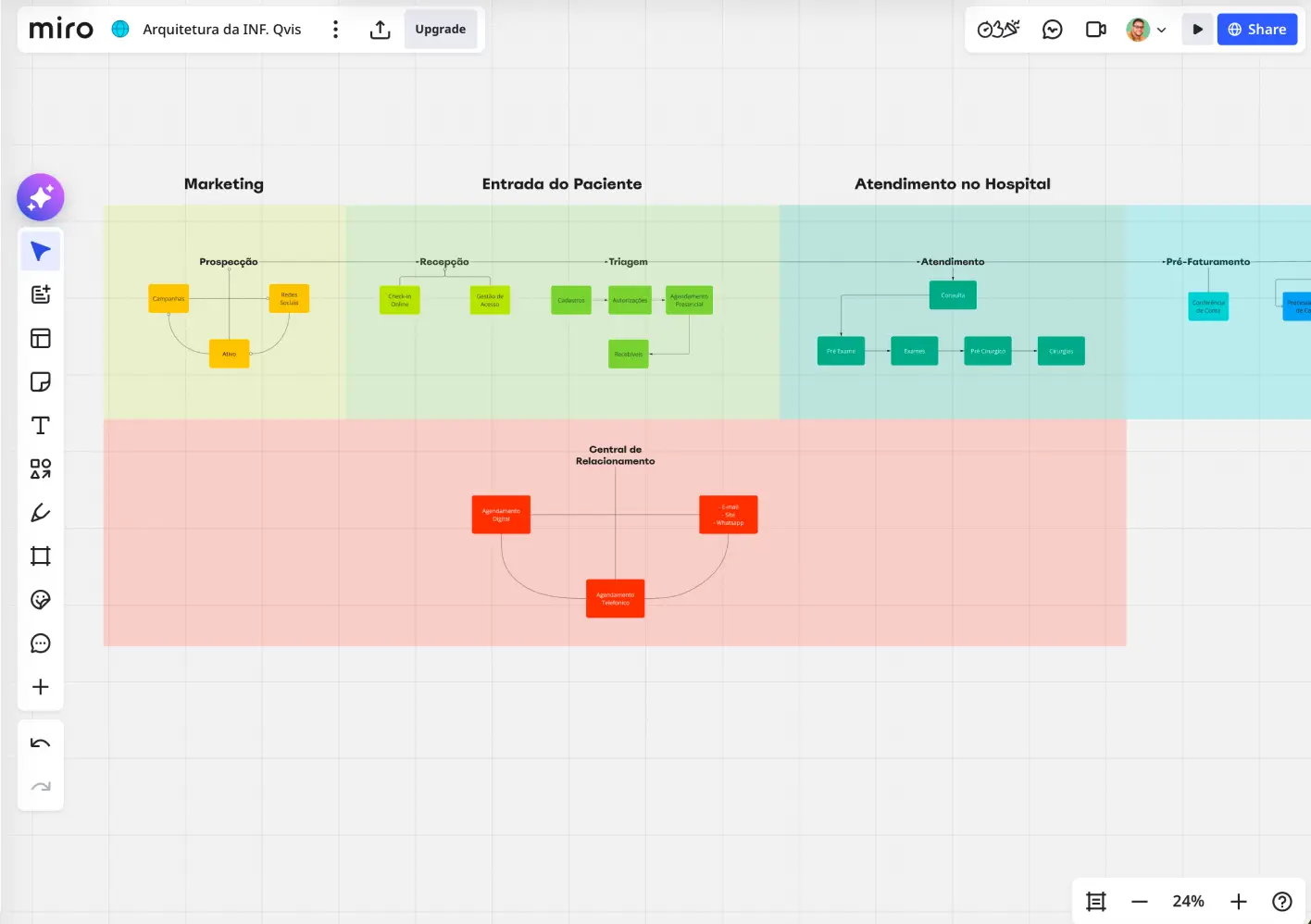Select the comment tool

[x=41, y=643]
